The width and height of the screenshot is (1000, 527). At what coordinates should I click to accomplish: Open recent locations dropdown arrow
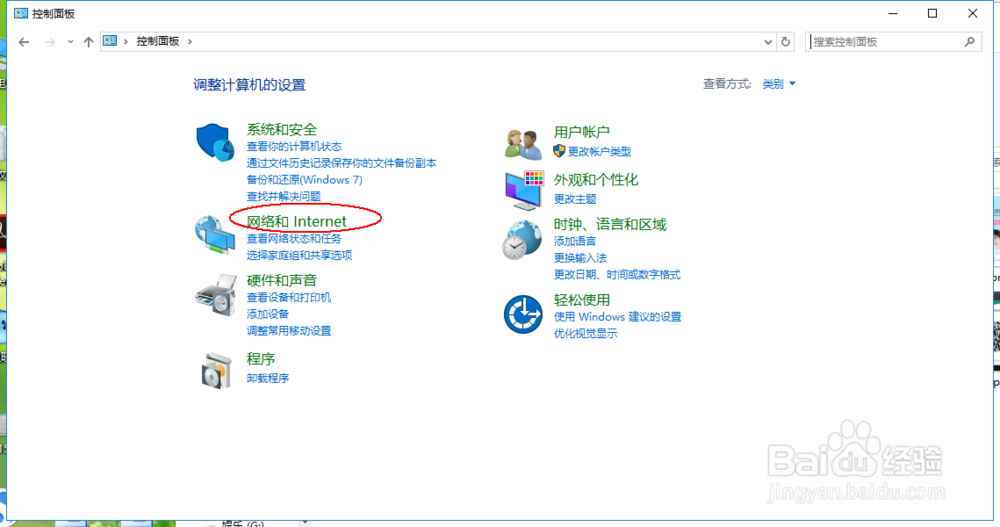(70, 42)
